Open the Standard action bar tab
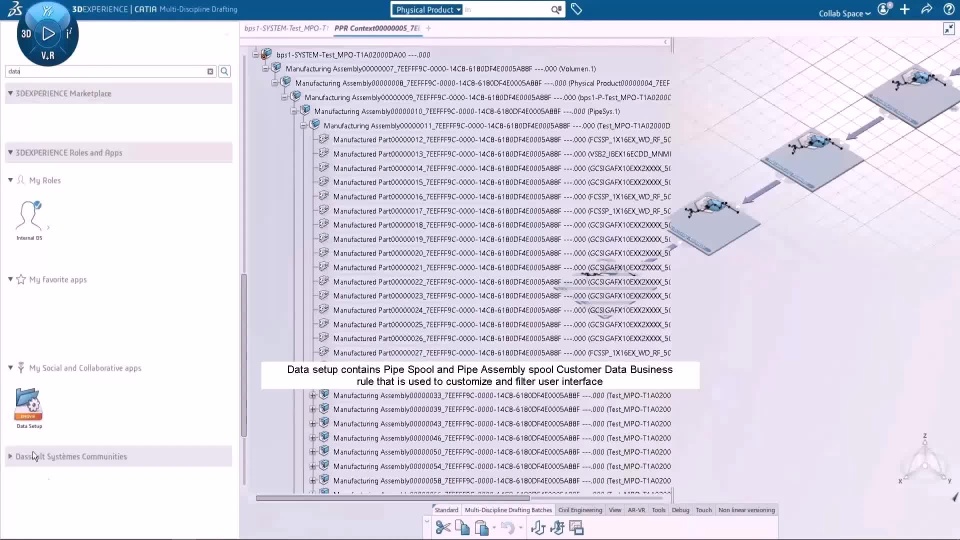This screenshot has height=540, width=960. pos(446,510)
